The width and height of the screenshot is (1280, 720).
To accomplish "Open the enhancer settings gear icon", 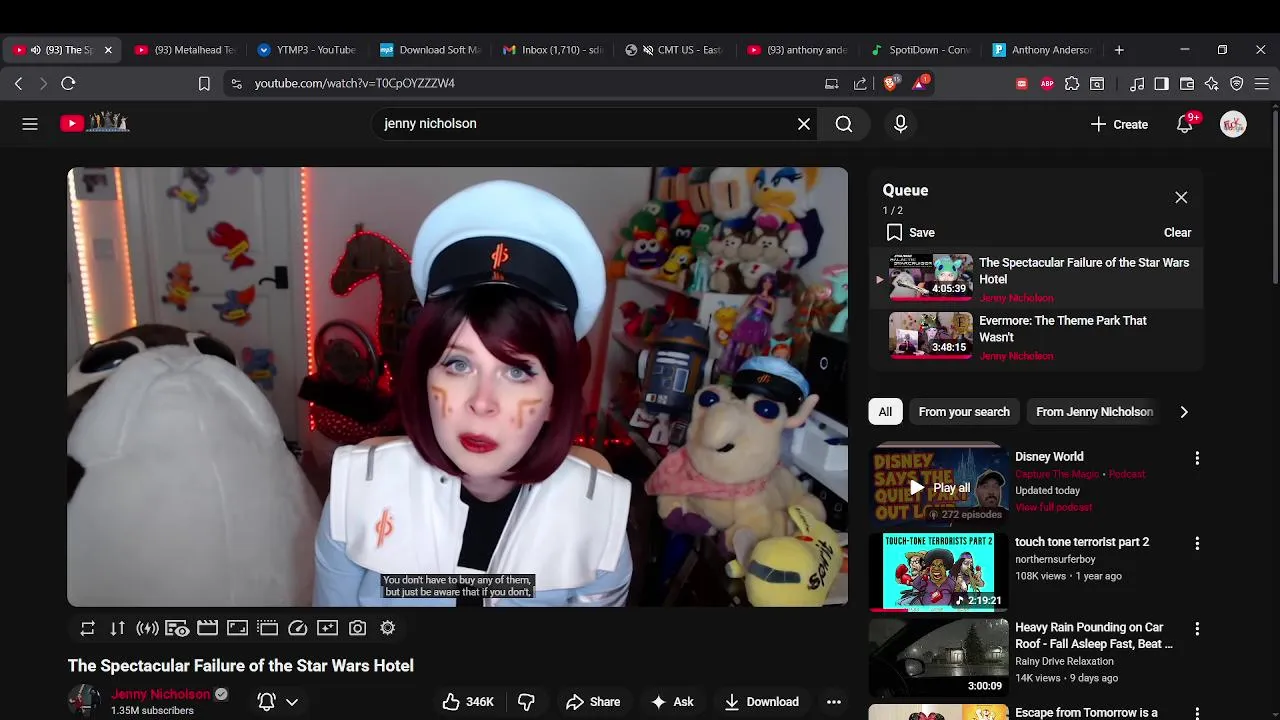I will (x=388, y=628).
